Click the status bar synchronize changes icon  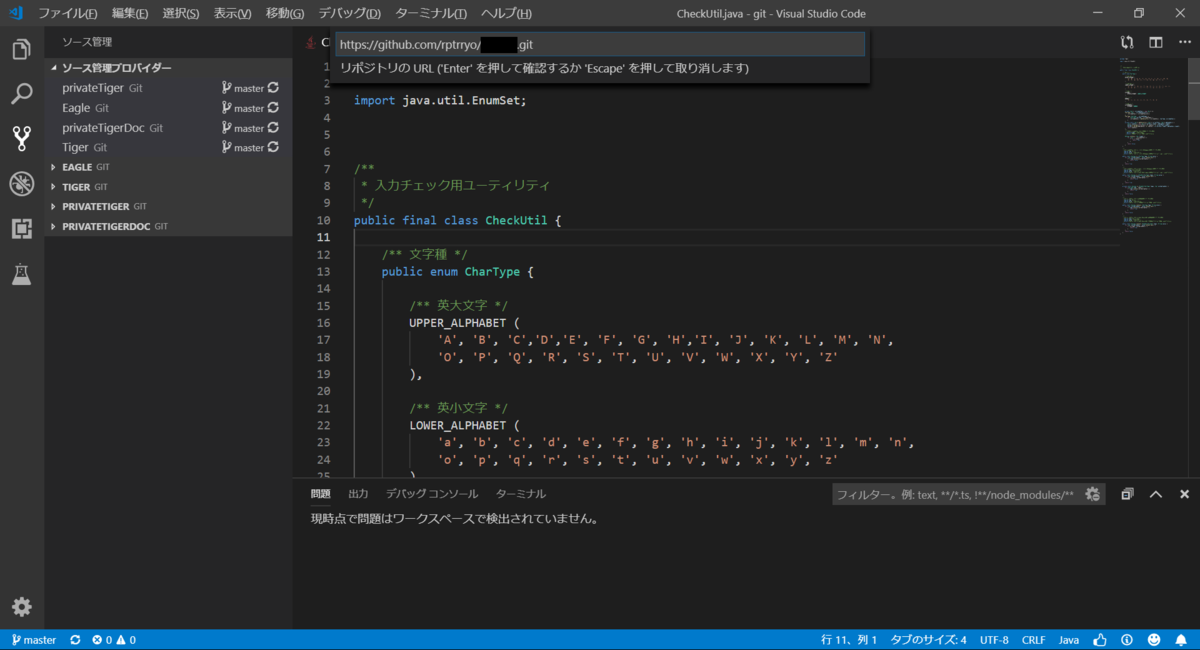[x=75, y=640]
